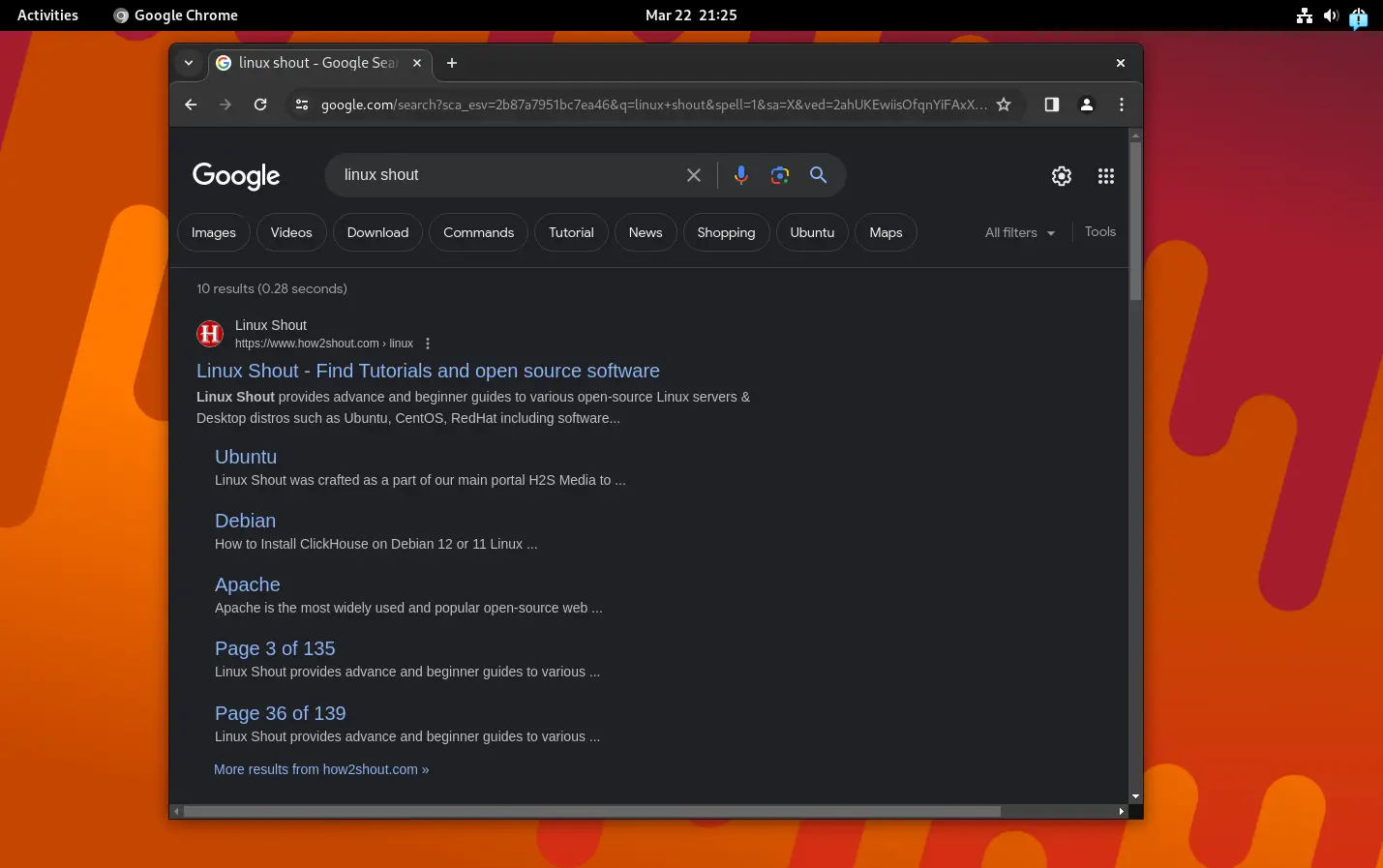The image size is (1383, 868).
Task: Open Chrome side panel
Action: point(1052,105)
